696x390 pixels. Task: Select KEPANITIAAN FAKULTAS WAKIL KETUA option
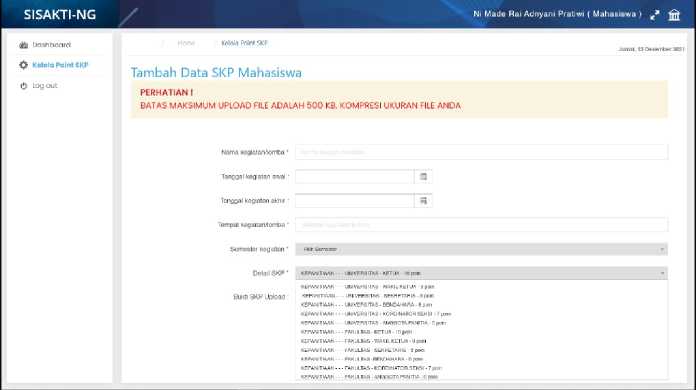pyautogui.click(x=364, y=341)
